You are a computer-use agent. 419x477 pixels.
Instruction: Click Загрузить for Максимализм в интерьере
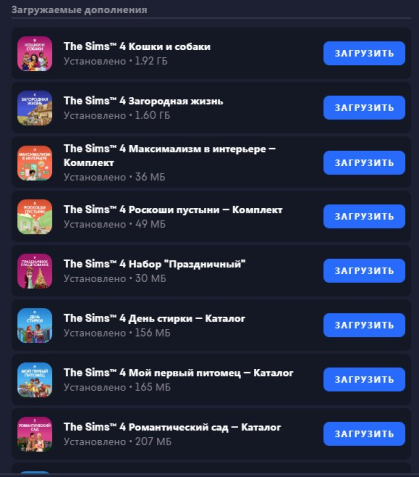coord(364,163)
